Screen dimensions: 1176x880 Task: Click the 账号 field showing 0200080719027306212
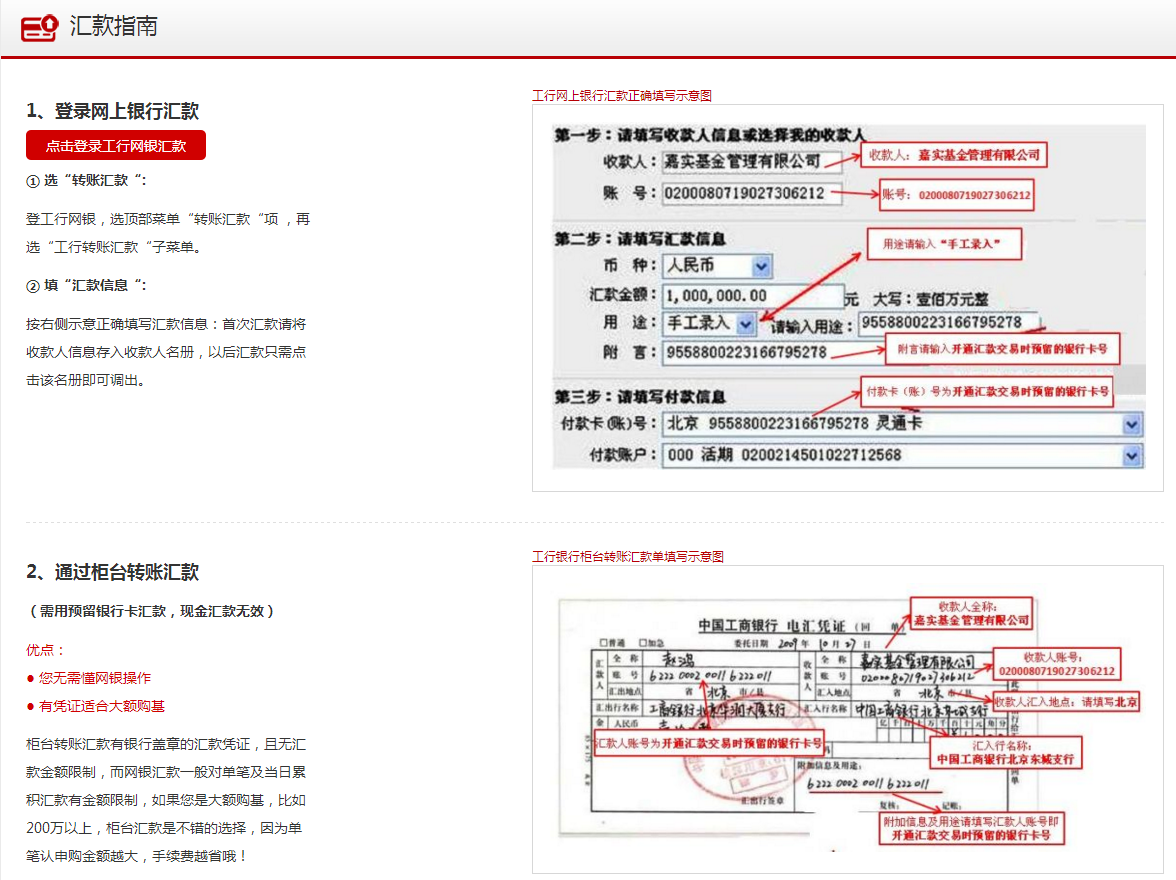tap(752, 194)
